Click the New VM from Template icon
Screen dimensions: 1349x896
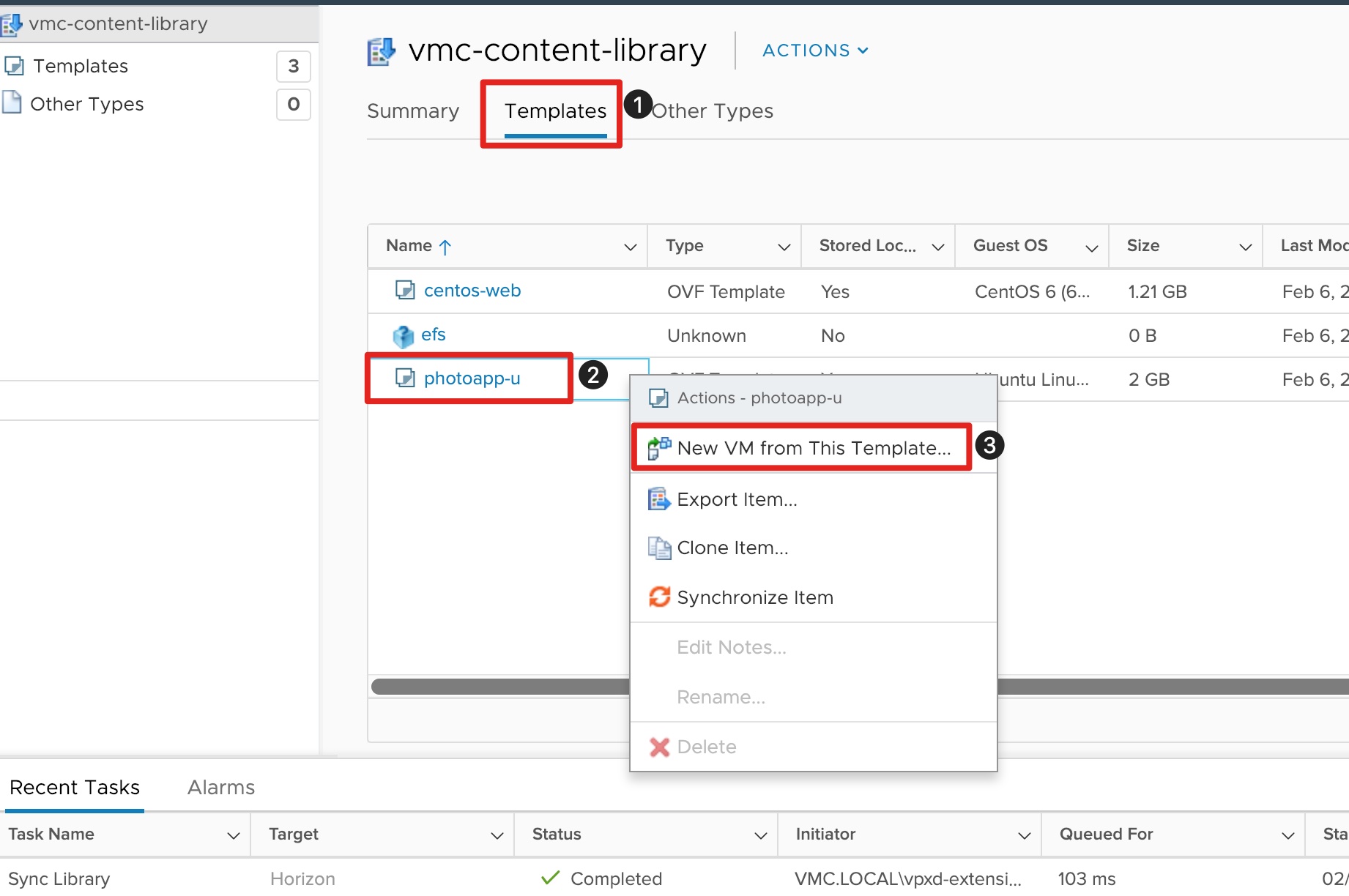tap(659, 448)
